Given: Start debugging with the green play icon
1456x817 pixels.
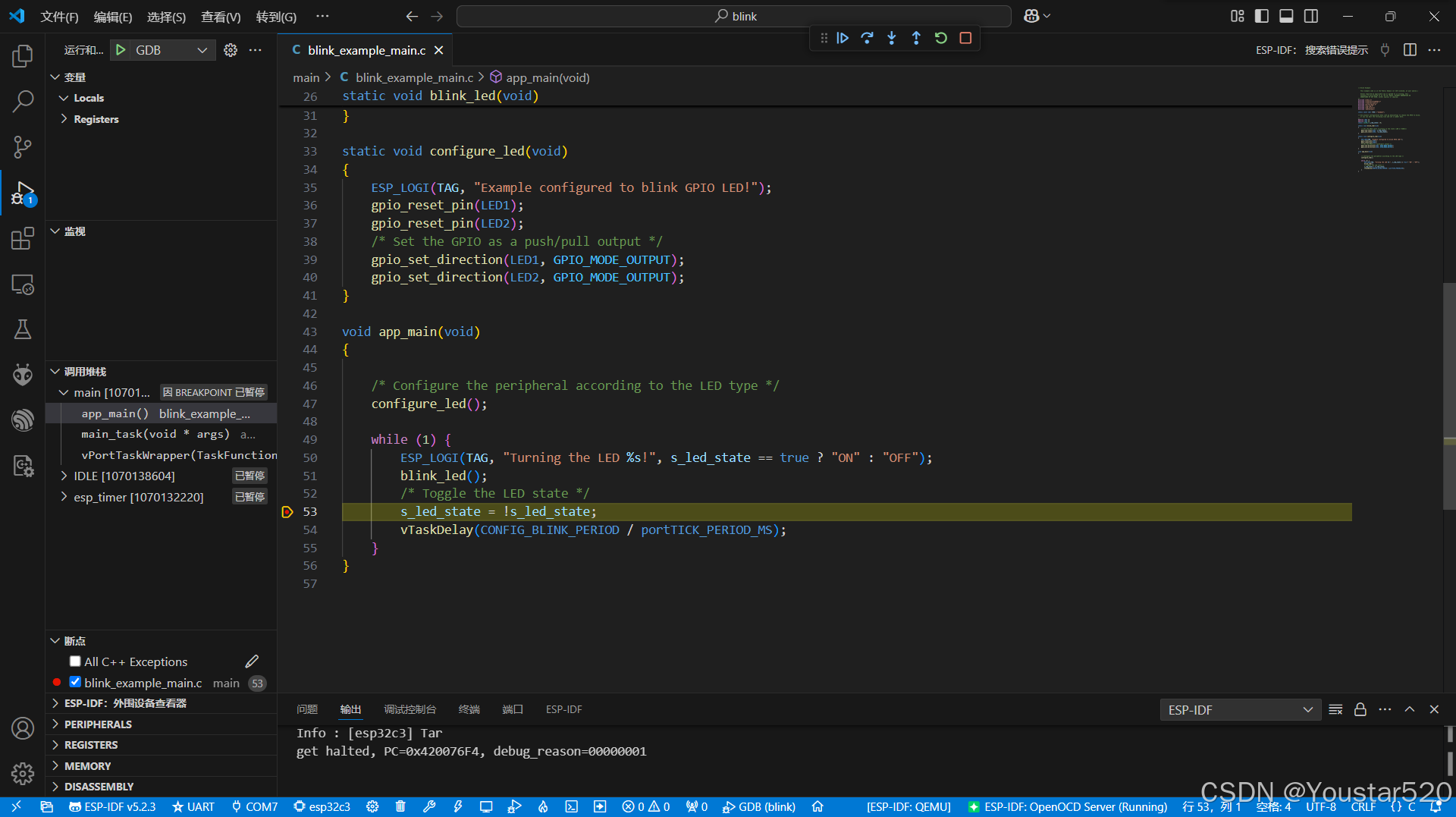Looking at the screenshot, I should pos(121,50).
